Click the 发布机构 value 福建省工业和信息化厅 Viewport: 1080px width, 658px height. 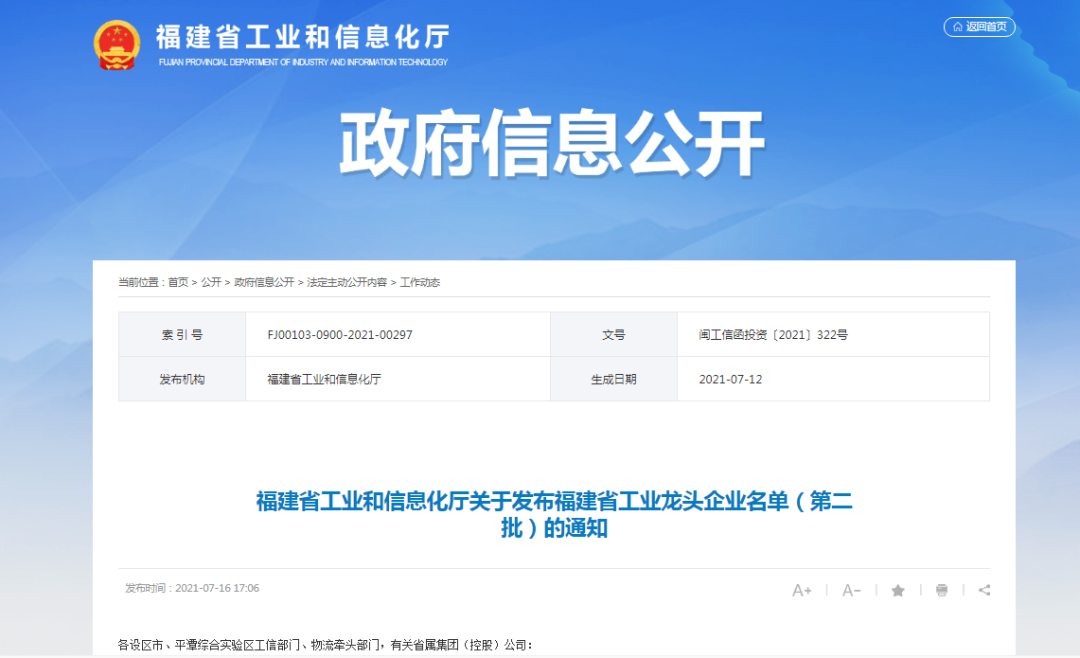coord(324,379)
